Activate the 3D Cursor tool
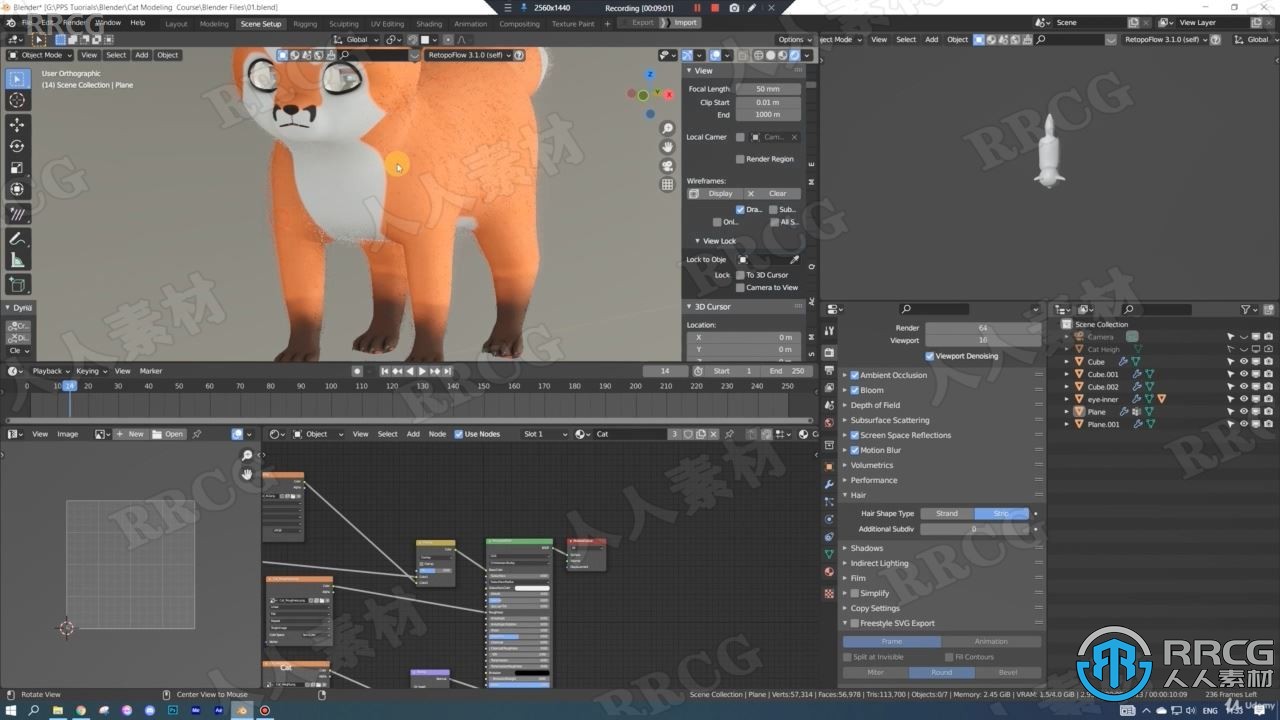 point(17,100)
